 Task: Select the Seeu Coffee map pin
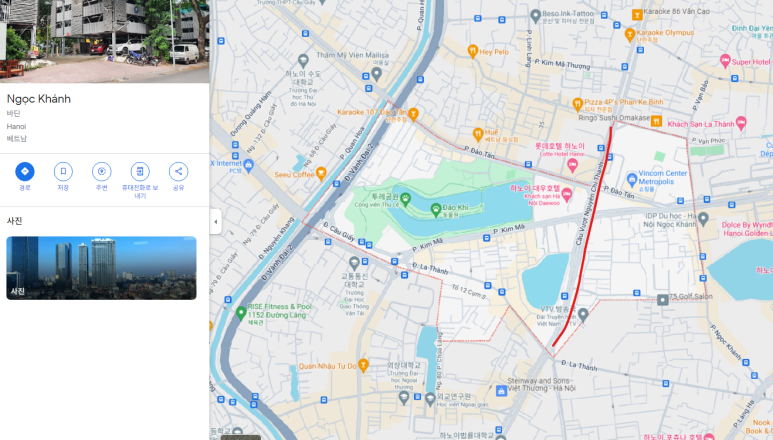[x=321, y=173]
